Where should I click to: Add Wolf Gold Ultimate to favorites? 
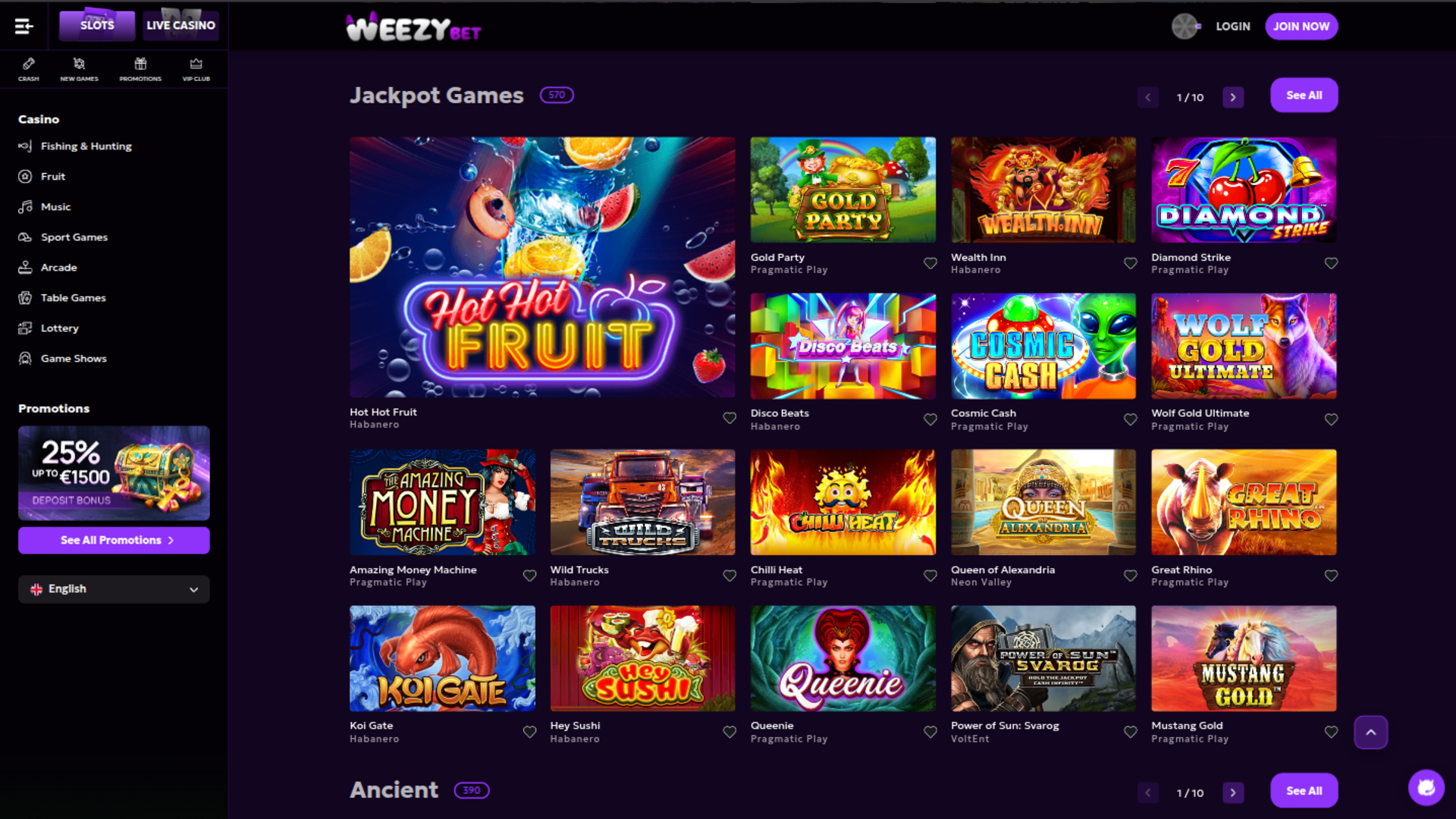(x=1332, y=419)
